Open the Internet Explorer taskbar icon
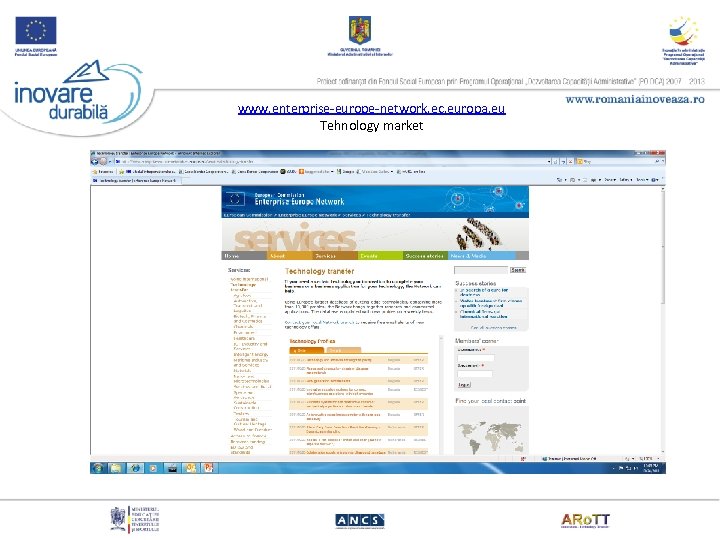Viewport: 720px width, 540px height. (x=135, y=468)
